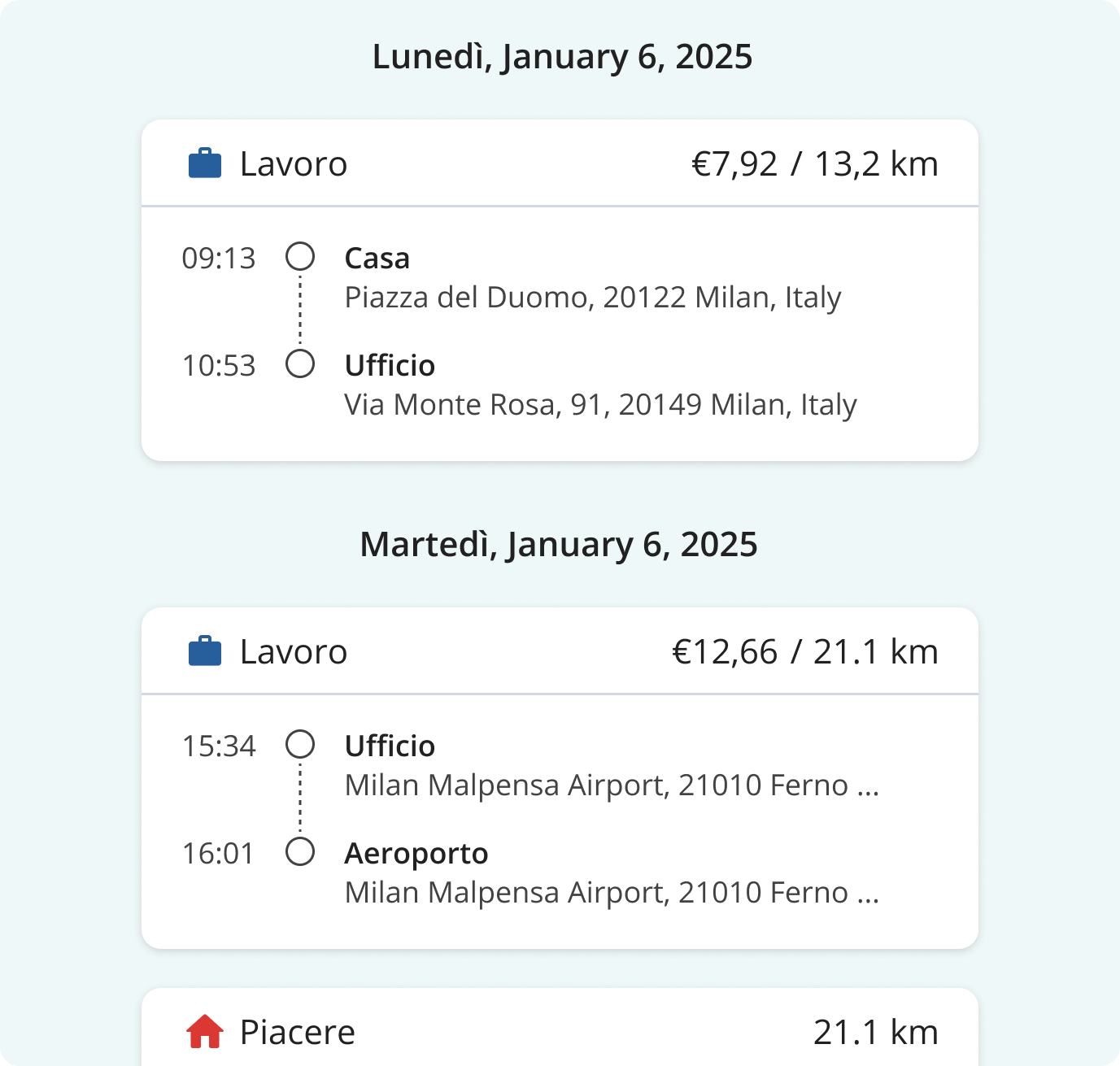This screenshot has width=1120, height=1066.
Task: Click the Aeroporto location name
Action: [416, 854]
